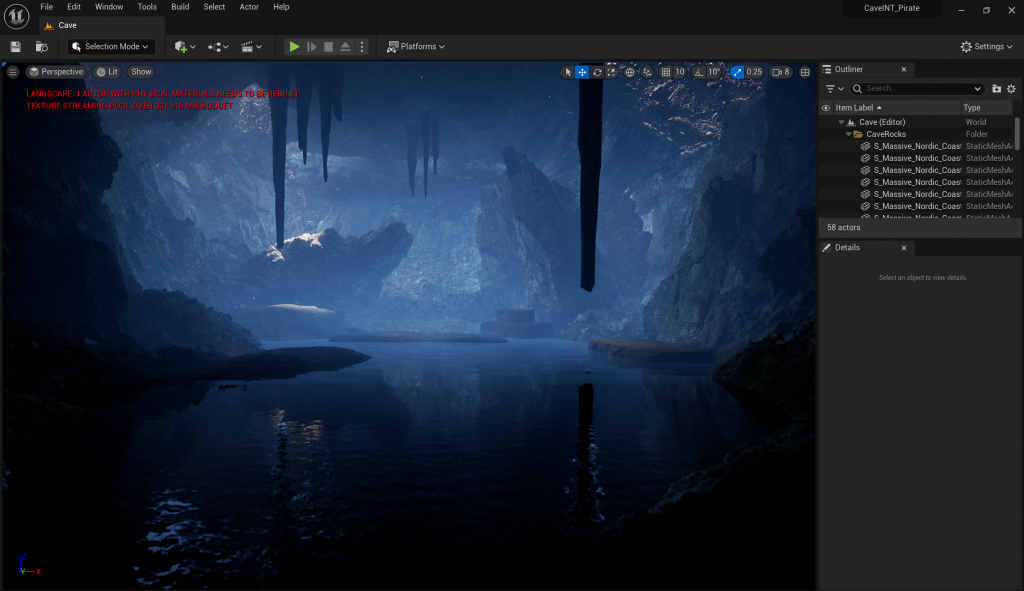Open the Outliner settings gear
The height and width of the screenshot is (591, 1024).
click(1012, 88)
